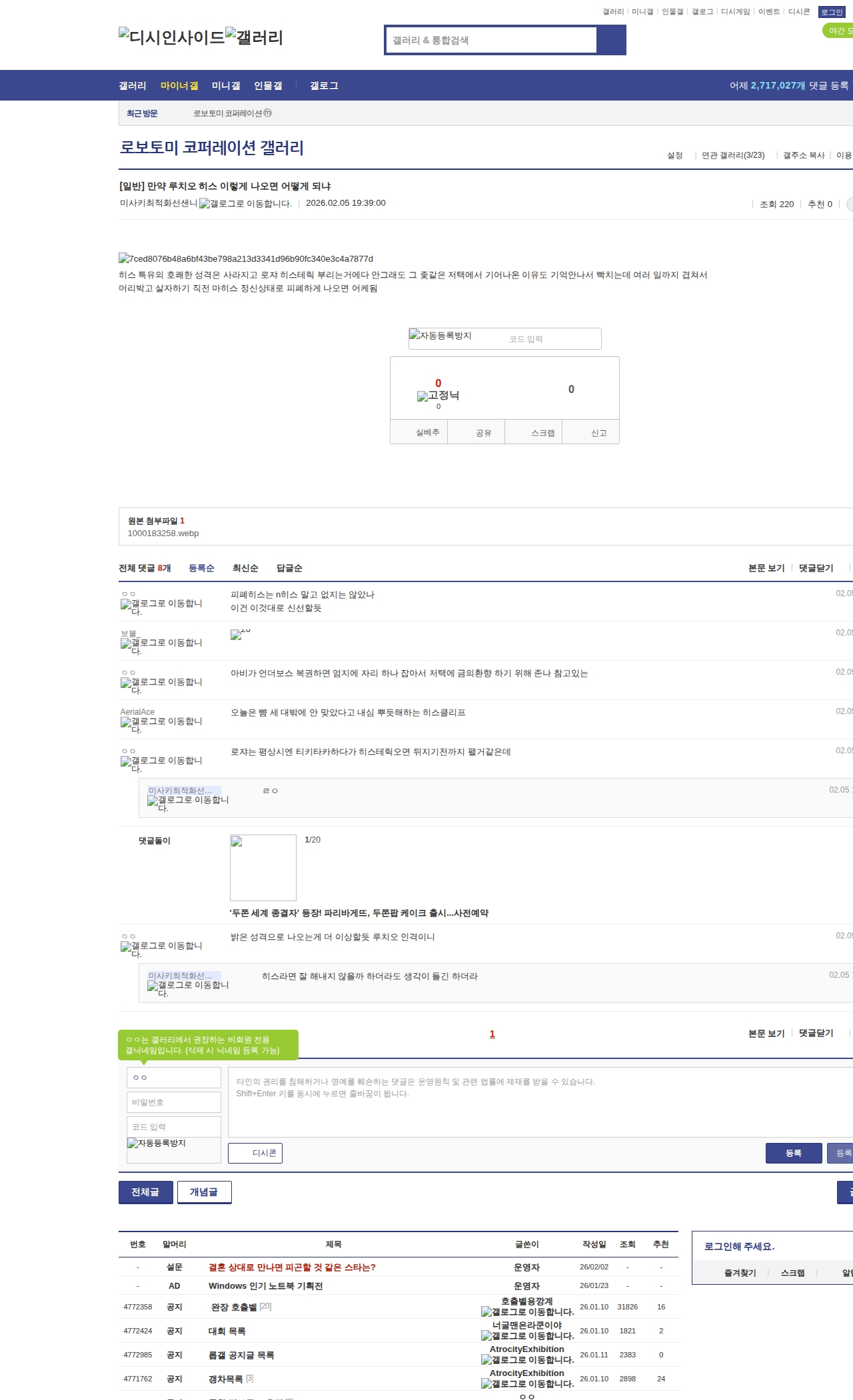The width and height of the screenshot is (853, 1400).
Task: Sort comments by 답글순
Action: tap(289, 568)
